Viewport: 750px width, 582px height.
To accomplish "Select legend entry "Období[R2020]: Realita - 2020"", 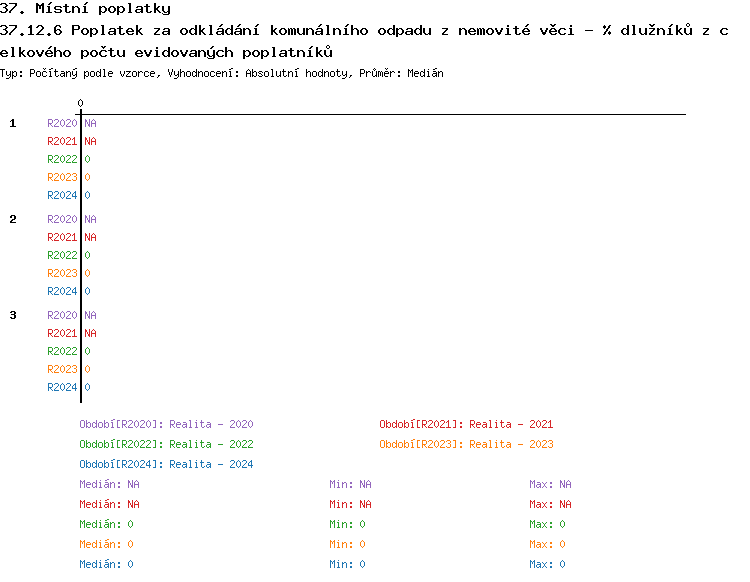I will click(x=166, y=424).
